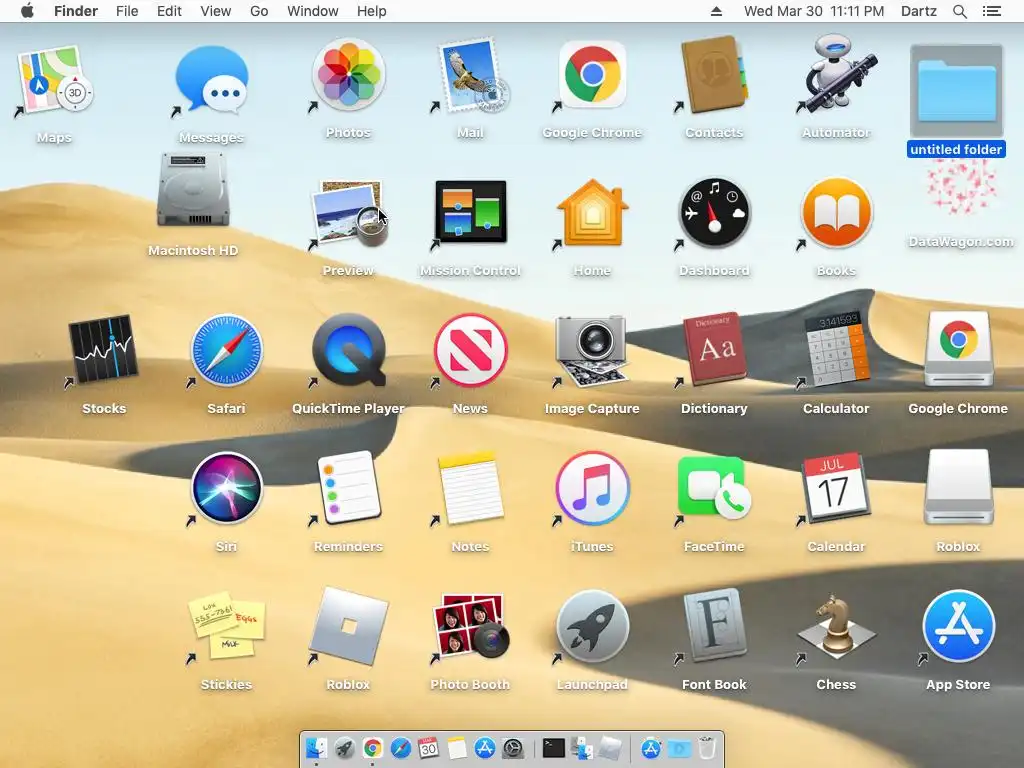Open the Maps shortcut on the desktop
The image size is (1024, 768).
[54, 80]
